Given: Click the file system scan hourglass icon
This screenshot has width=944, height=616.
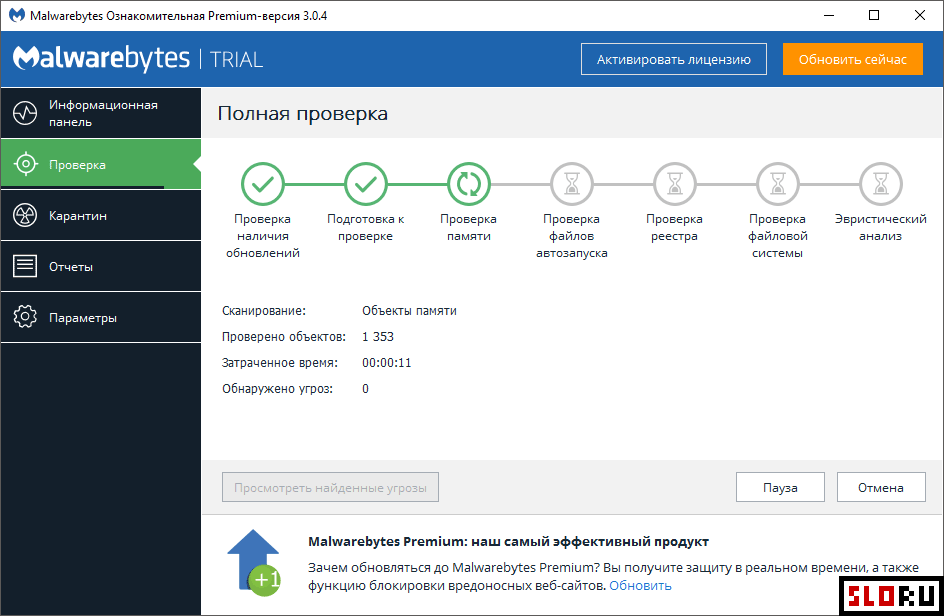Looking at the screenshot, I should tap(777, 184).
